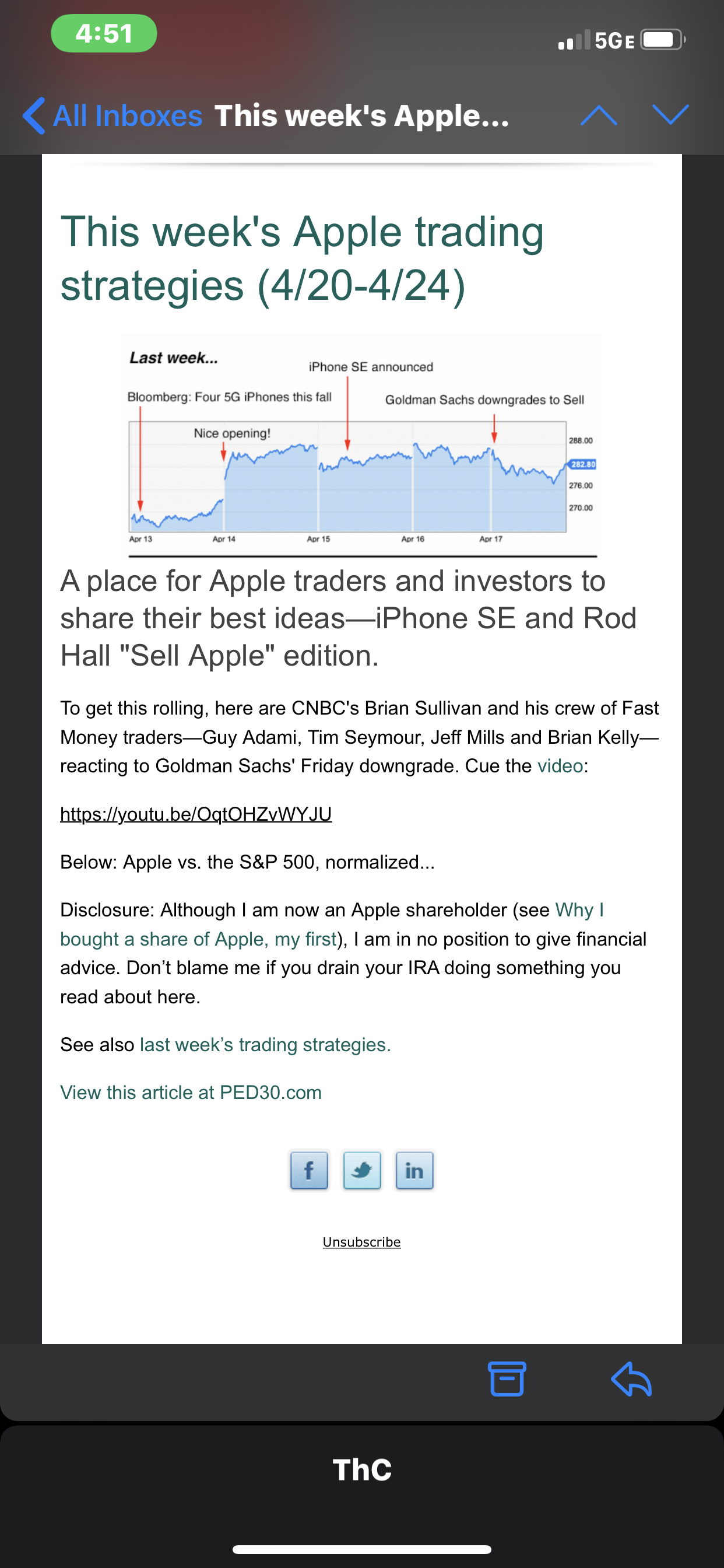Screen dimensions: 724x1568
Task: Open the Apple trading strategies headline
Action: pos(302,258)
